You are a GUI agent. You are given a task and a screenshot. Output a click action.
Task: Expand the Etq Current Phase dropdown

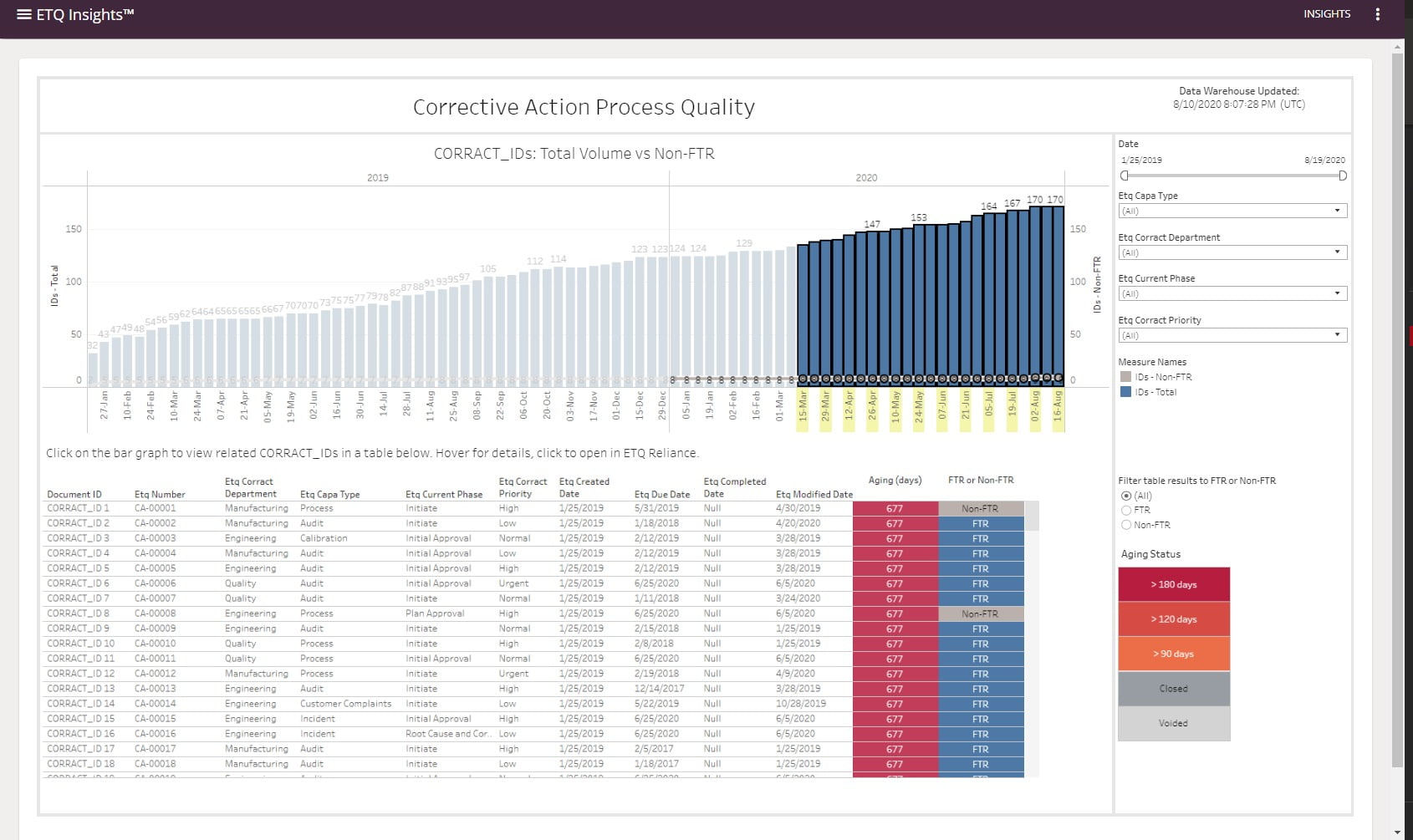1232,293
